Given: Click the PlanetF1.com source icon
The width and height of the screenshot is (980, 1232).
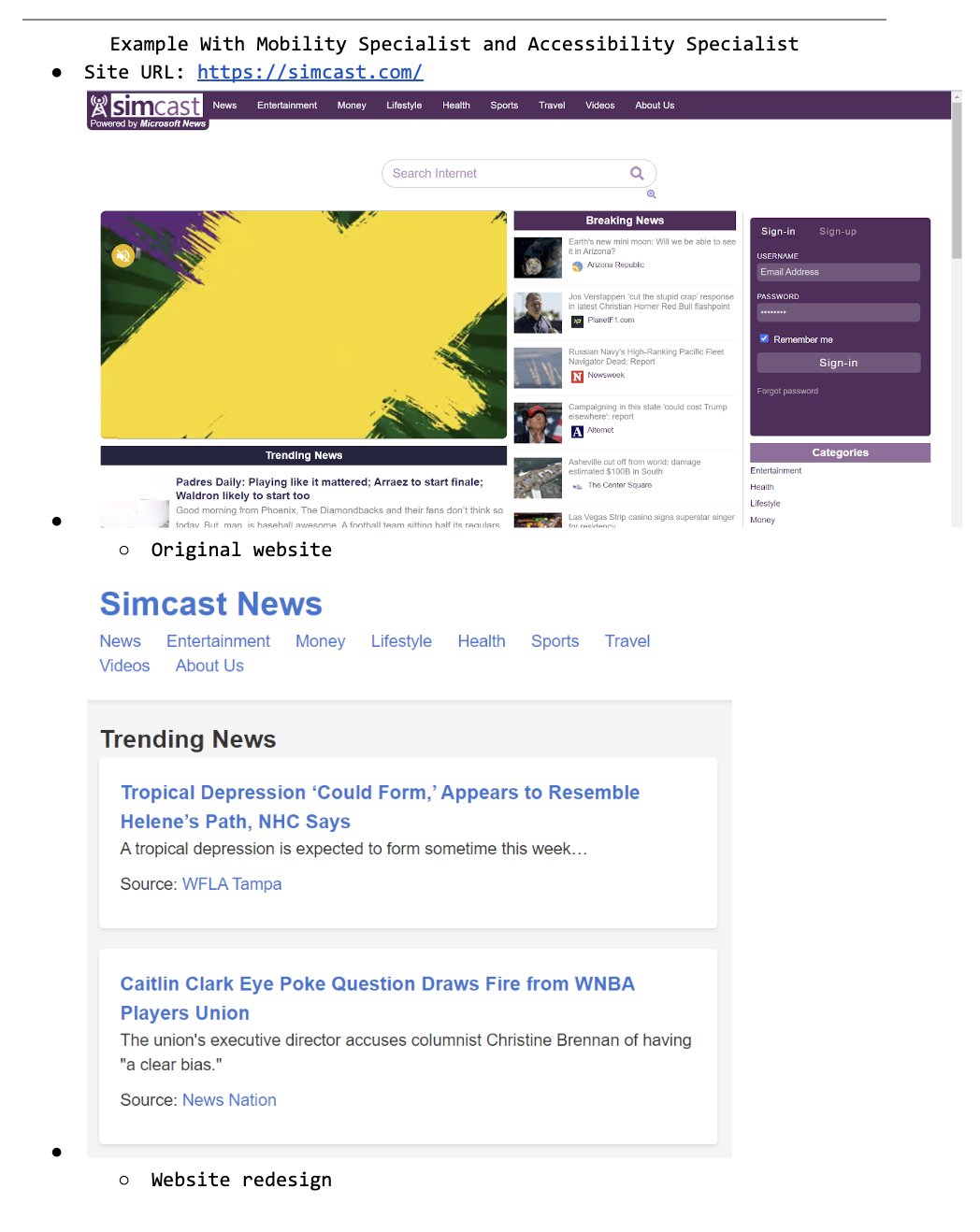Looking at the screenshot, I should click(577, 322).
